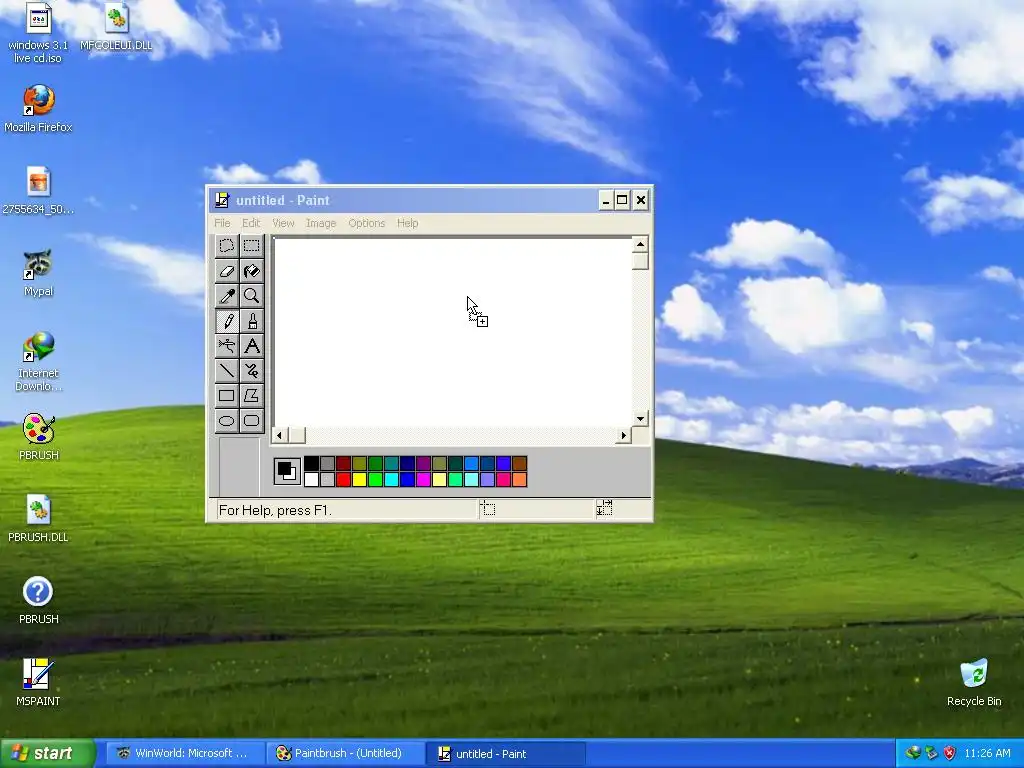
Task: Select the Recycle Bin icon
Action: (x=974, y=682)
